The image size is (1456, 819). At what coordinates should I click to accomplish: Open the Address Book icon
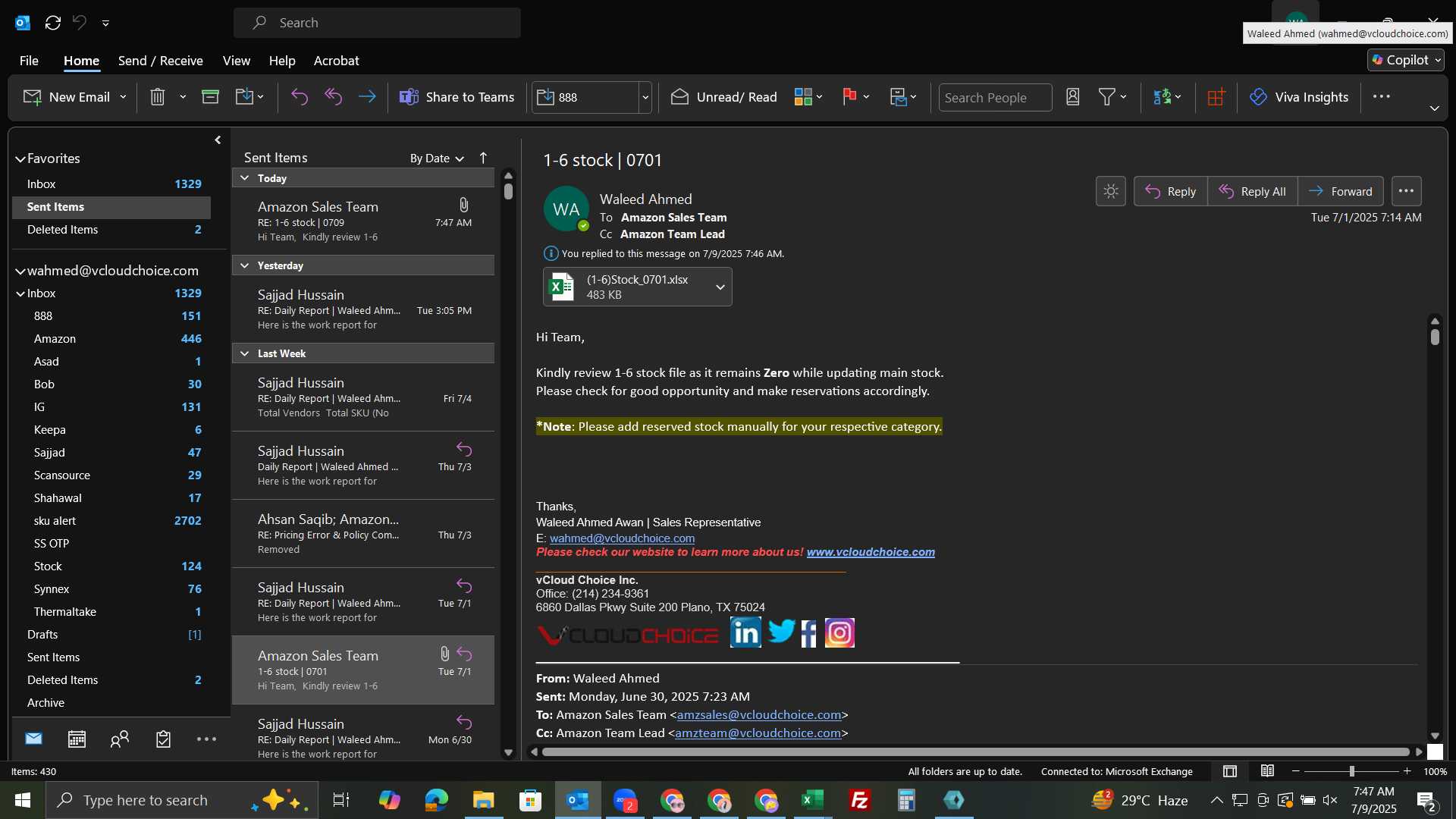tap(1072, 97)
